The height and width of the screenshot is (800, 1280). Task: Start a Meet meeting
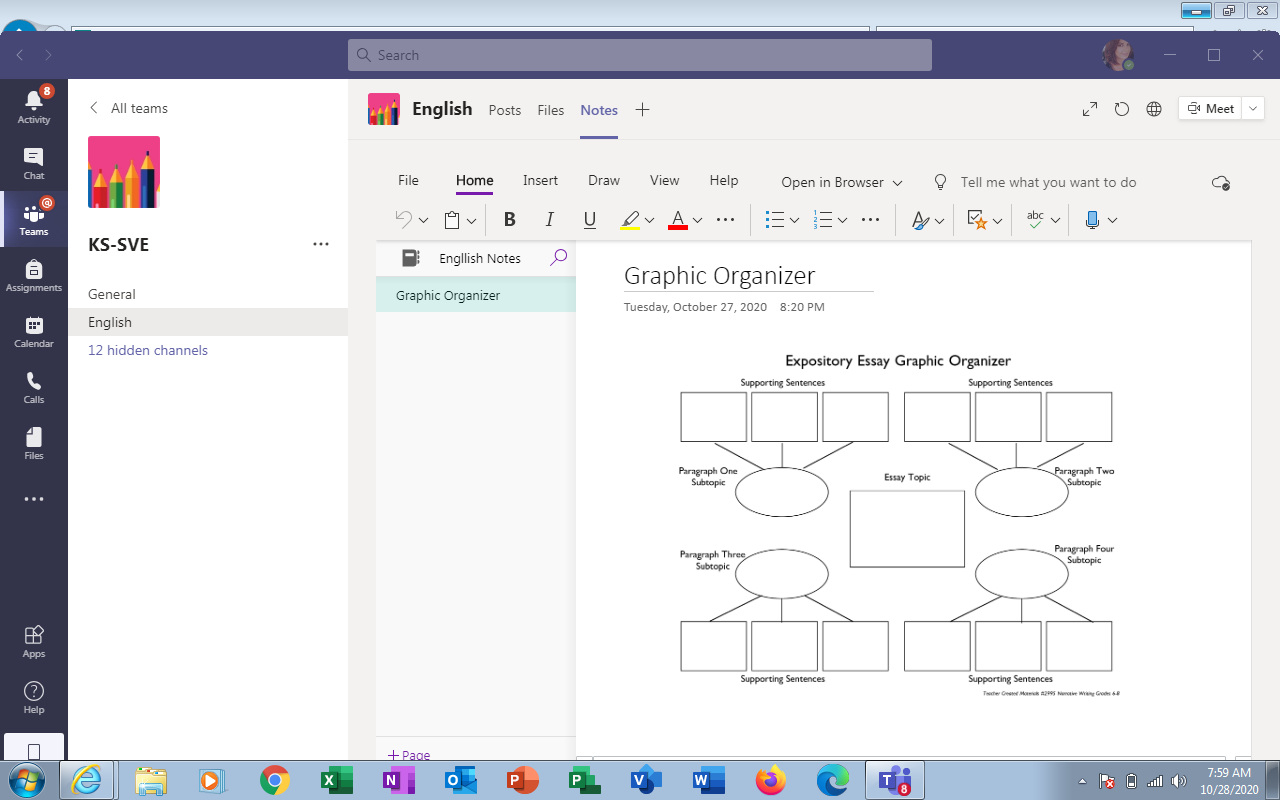pos(1210,109)
